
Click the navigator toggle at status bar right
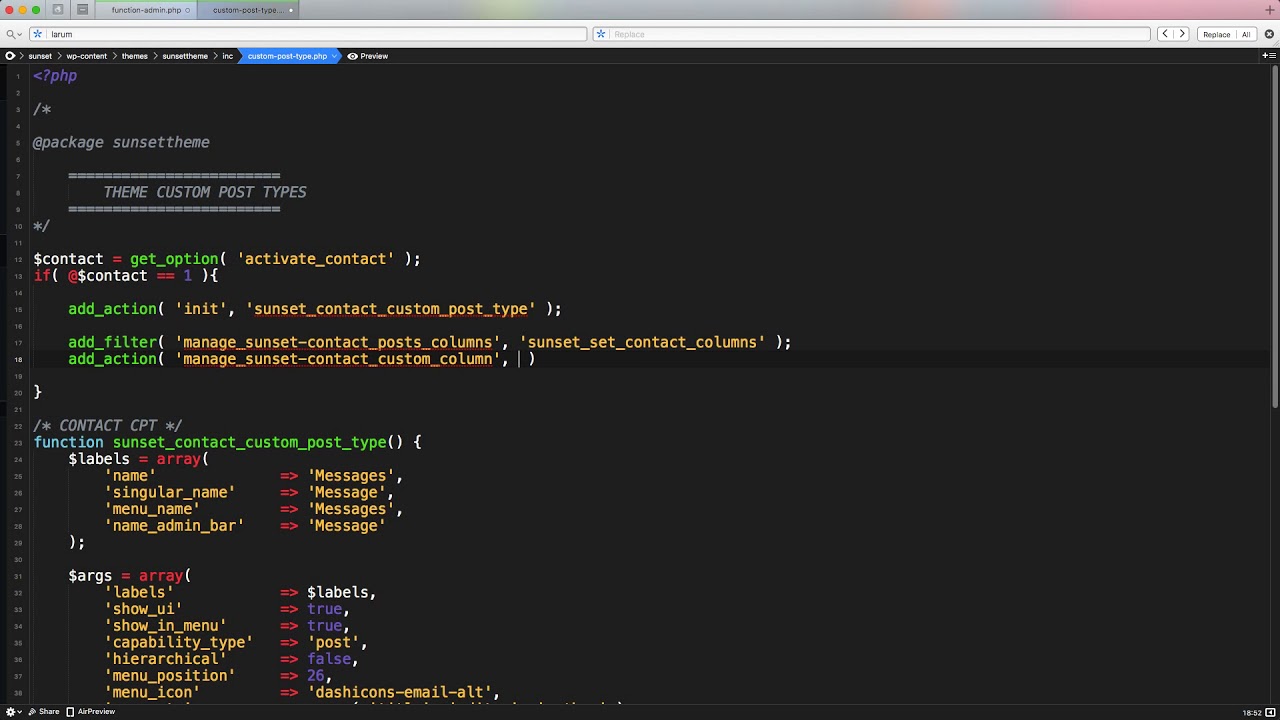pyautogui.click(x=1271, y=712)
